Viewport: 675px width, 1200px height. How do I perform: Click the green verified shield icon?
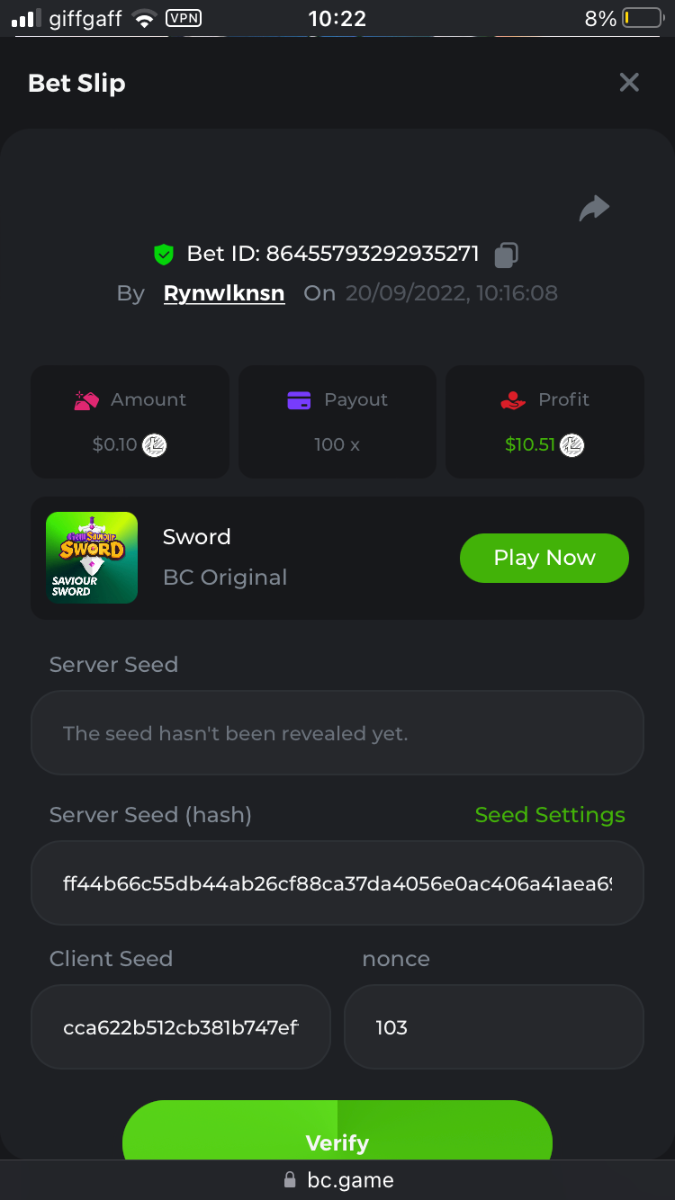(x=164, y=255)
